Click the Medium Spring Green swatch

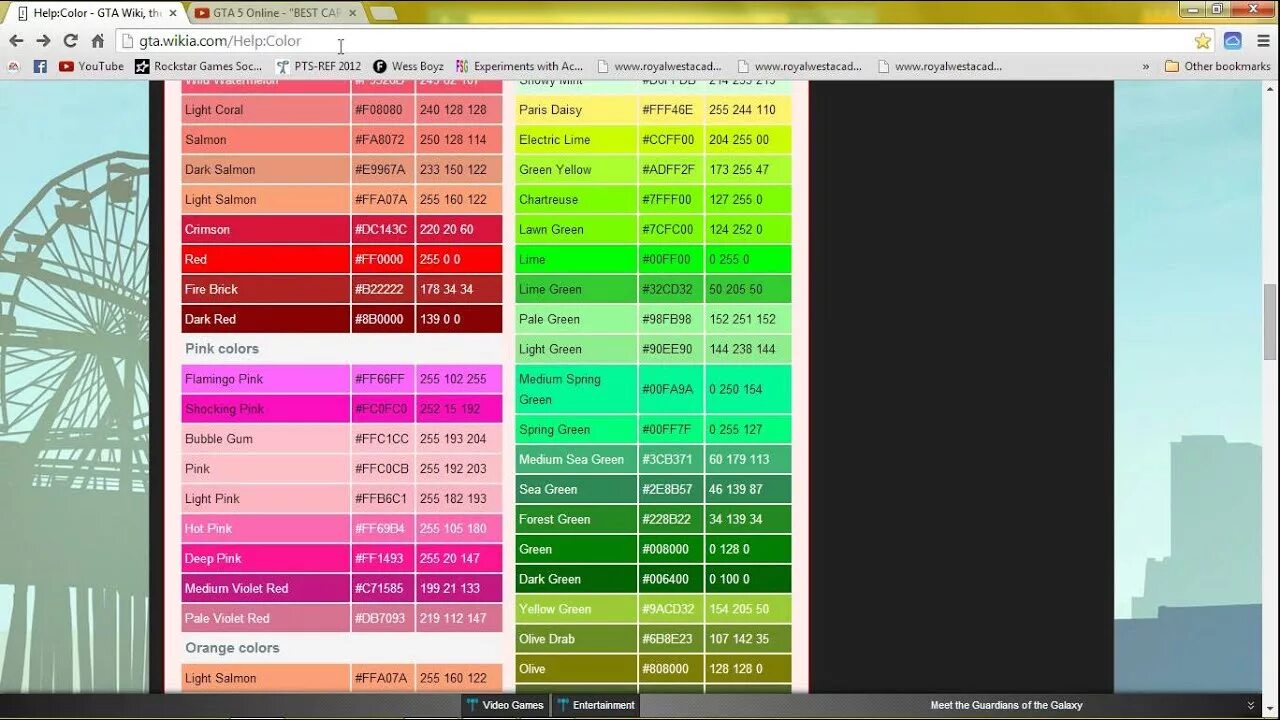pos(576,389)
